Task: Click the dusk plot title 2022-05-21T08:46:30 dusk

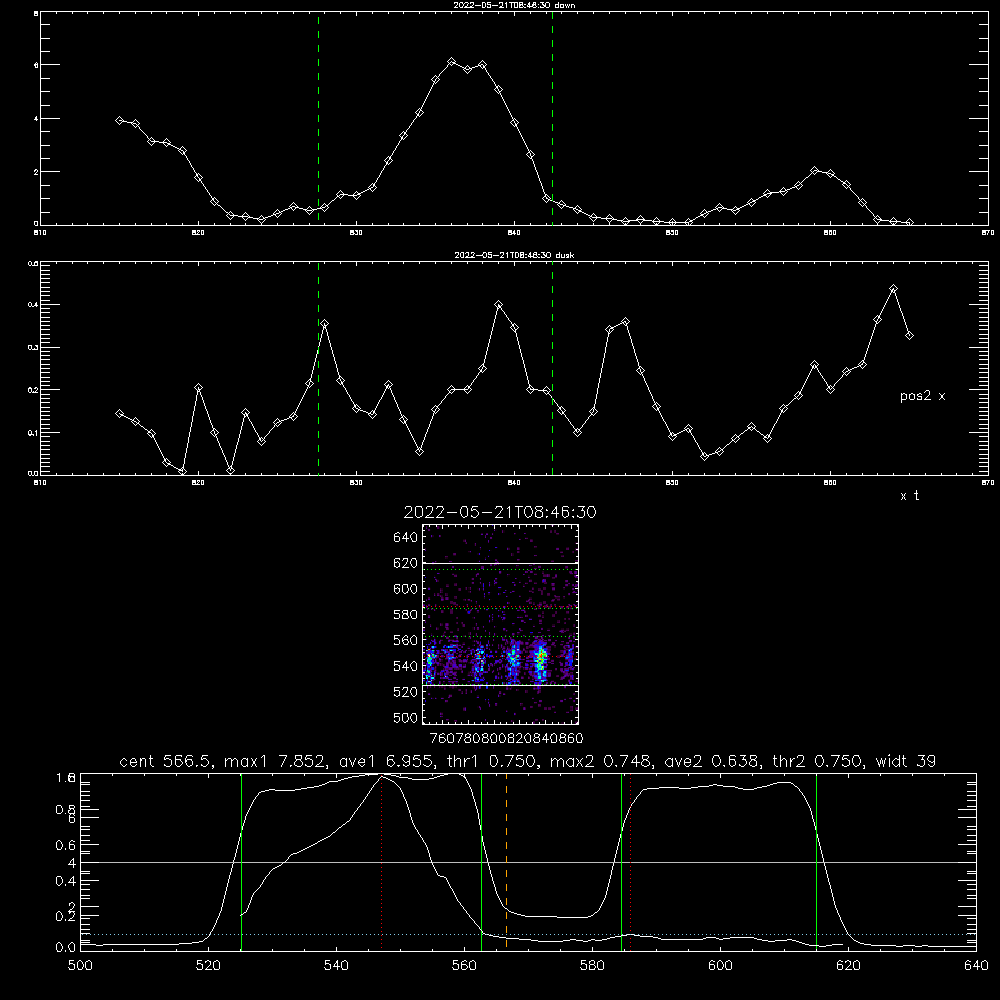Action: tap(514, 255)
